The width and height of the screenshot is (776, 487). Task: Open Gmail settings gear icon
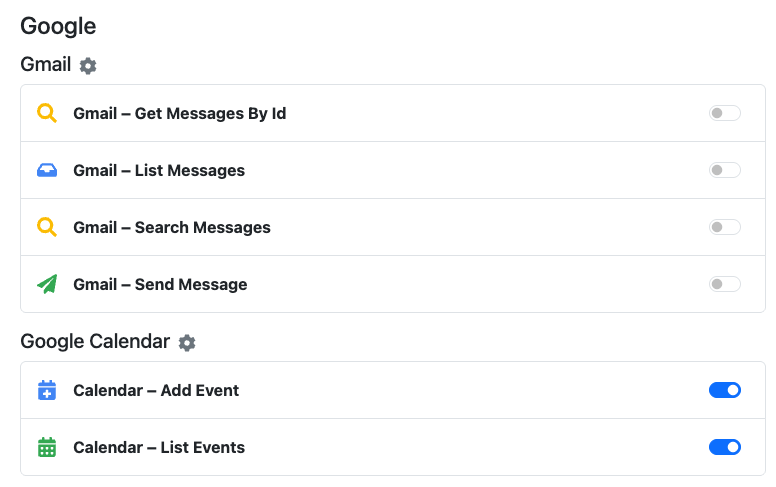point(88,66)
